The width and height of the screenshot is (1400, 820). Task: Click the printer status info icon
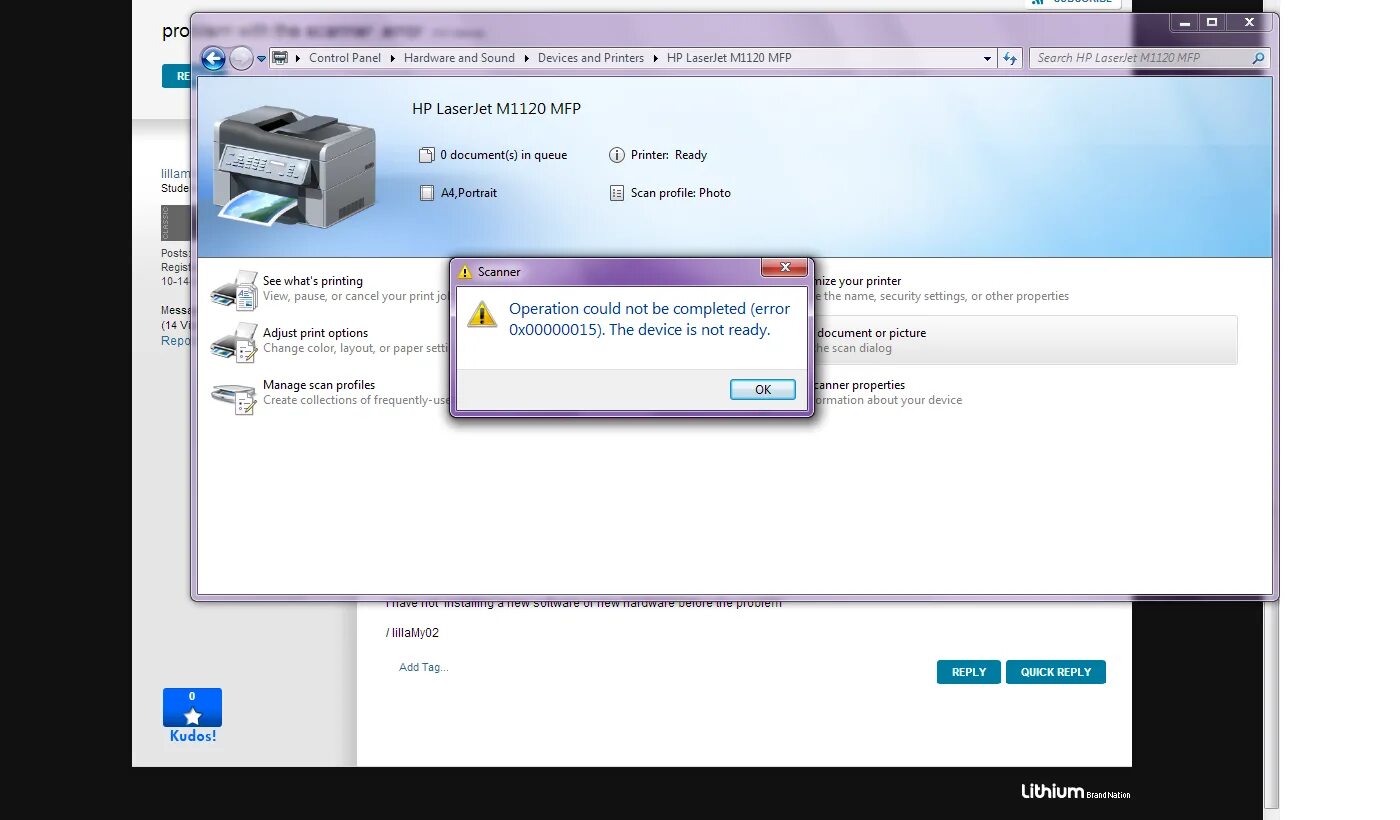click(x=617, y=155)
